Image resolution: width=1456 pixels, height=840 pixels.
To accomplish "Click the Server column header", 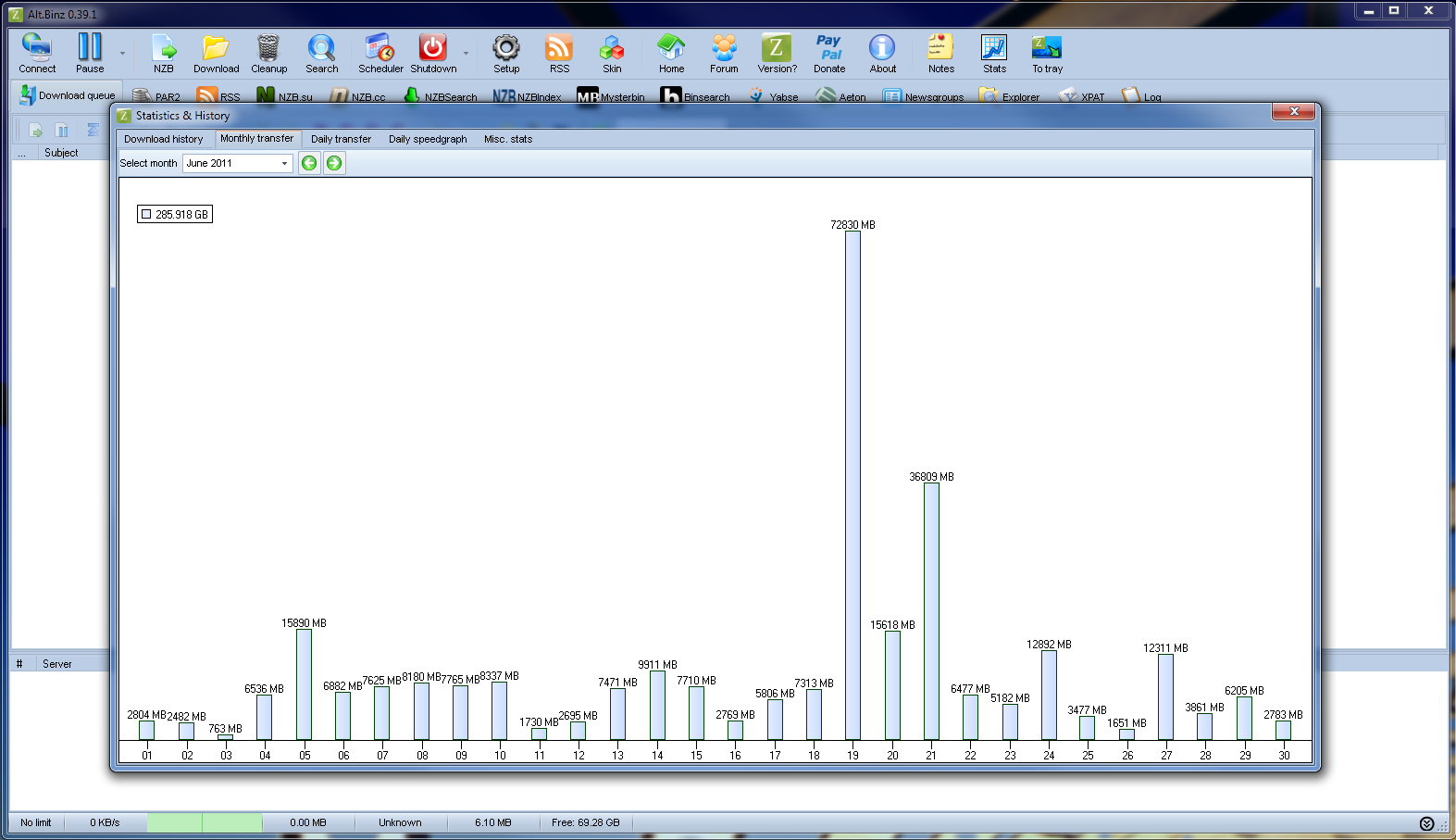I will tap(57, 664).
